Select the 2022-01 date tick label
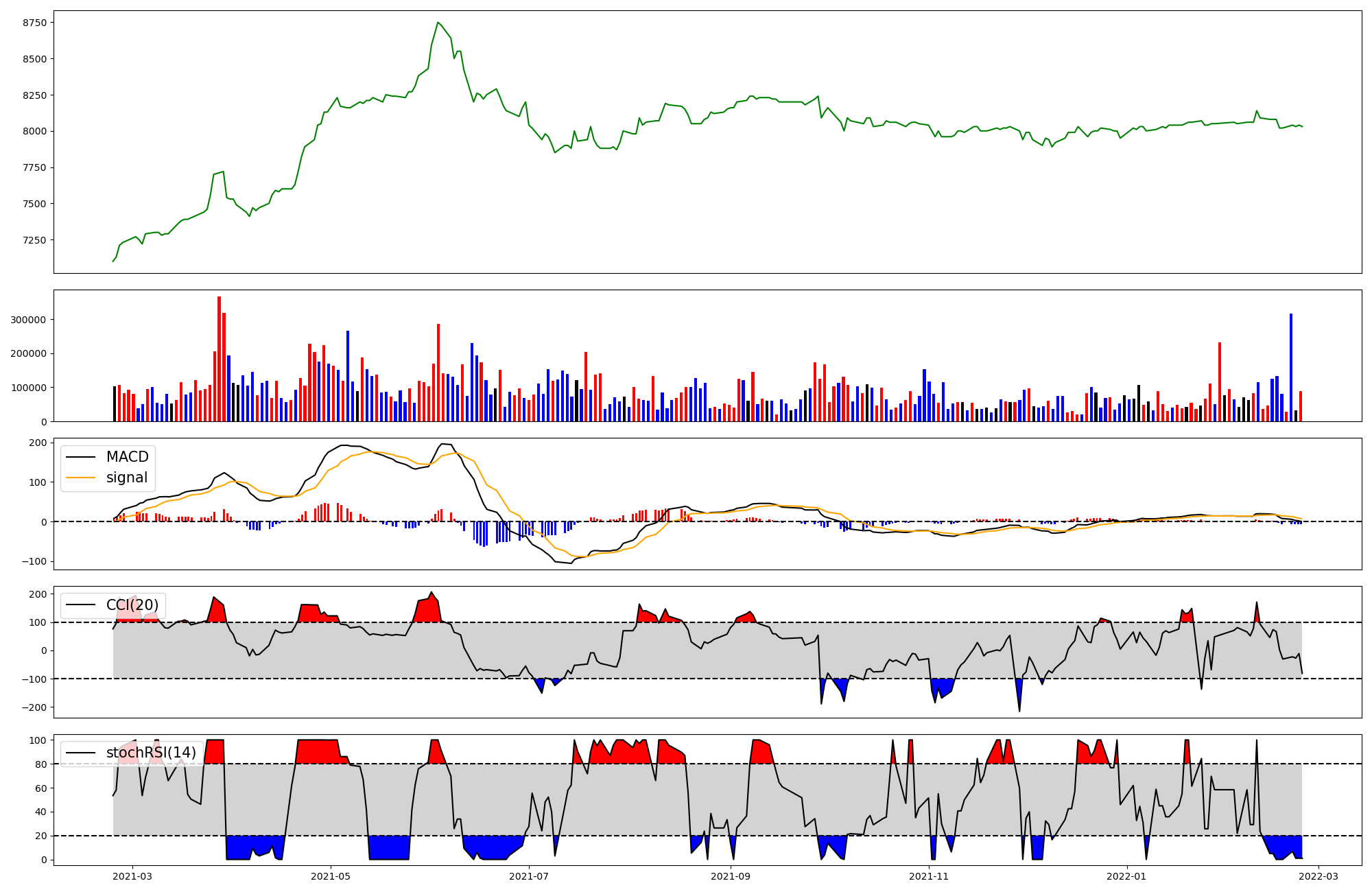 (x=1127, y=876)
